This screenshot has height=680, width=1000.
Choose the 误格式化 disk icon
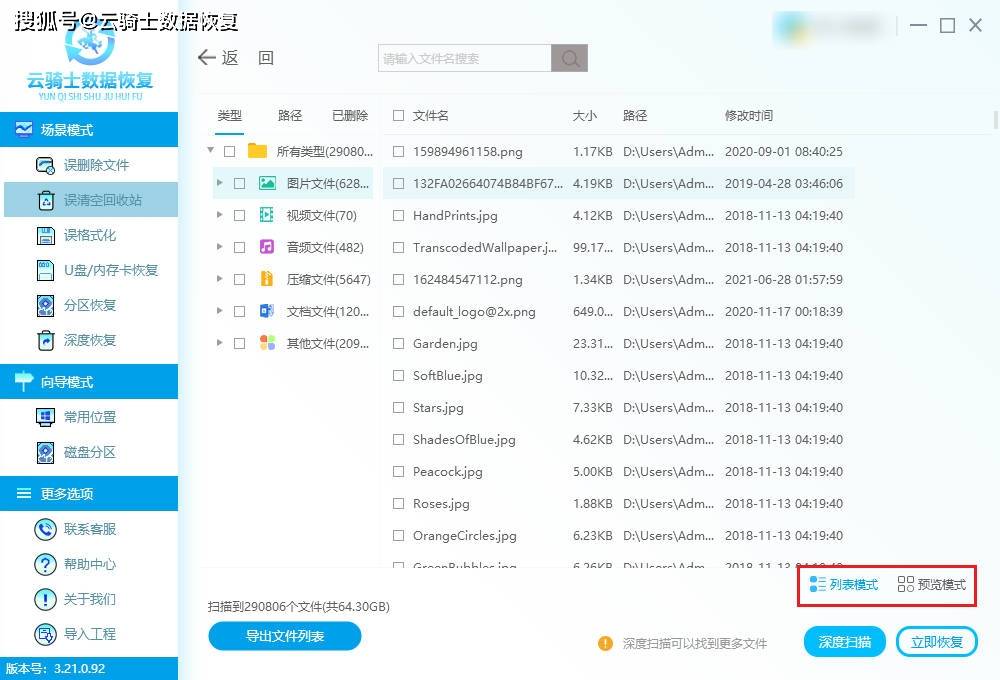click(x=45, y=235)
